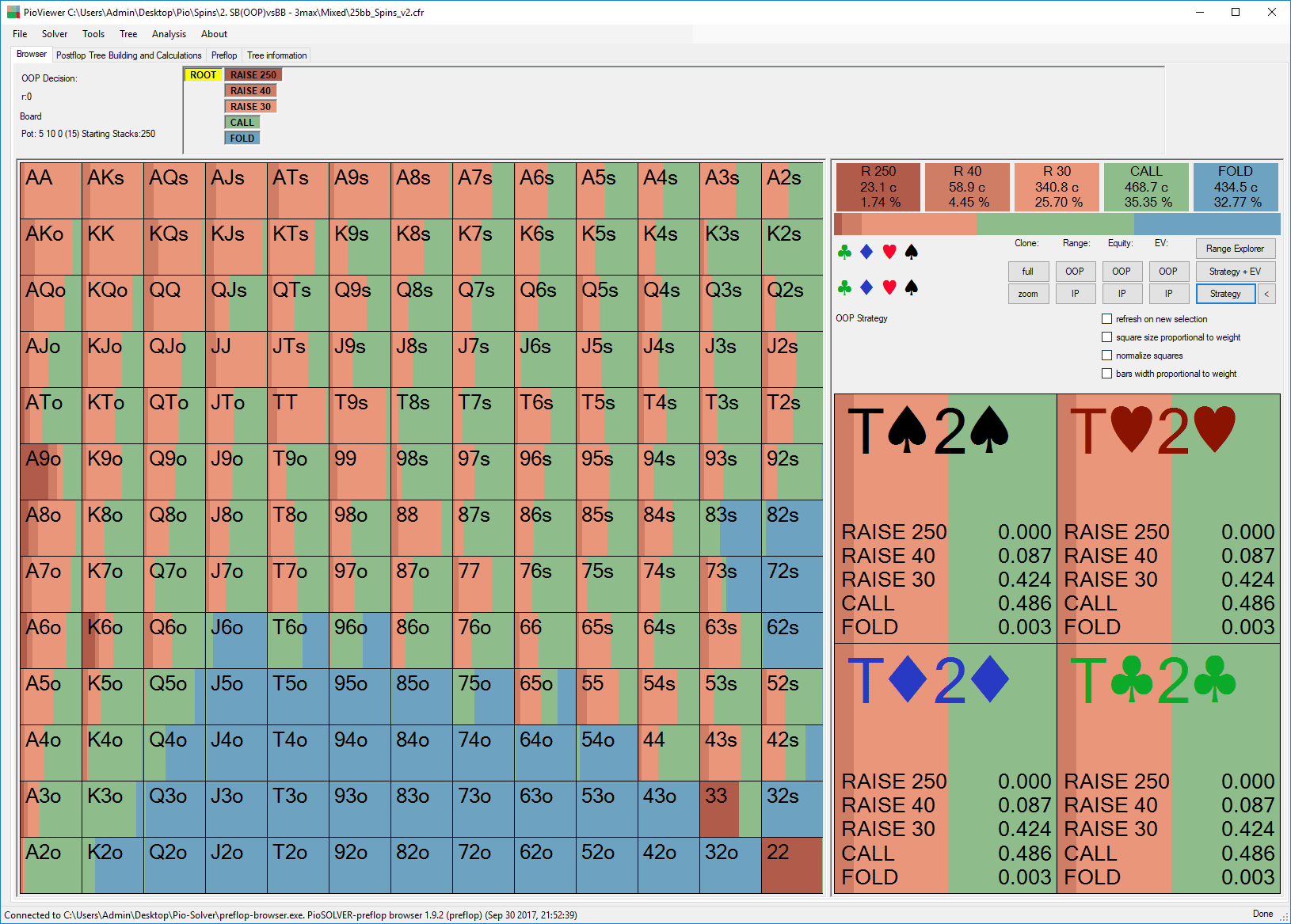Image resolution: width=1291 pixels, height=924 pixels.
Task: Select the blue diamond suit icon, second row
Action: tap(866, 288)
